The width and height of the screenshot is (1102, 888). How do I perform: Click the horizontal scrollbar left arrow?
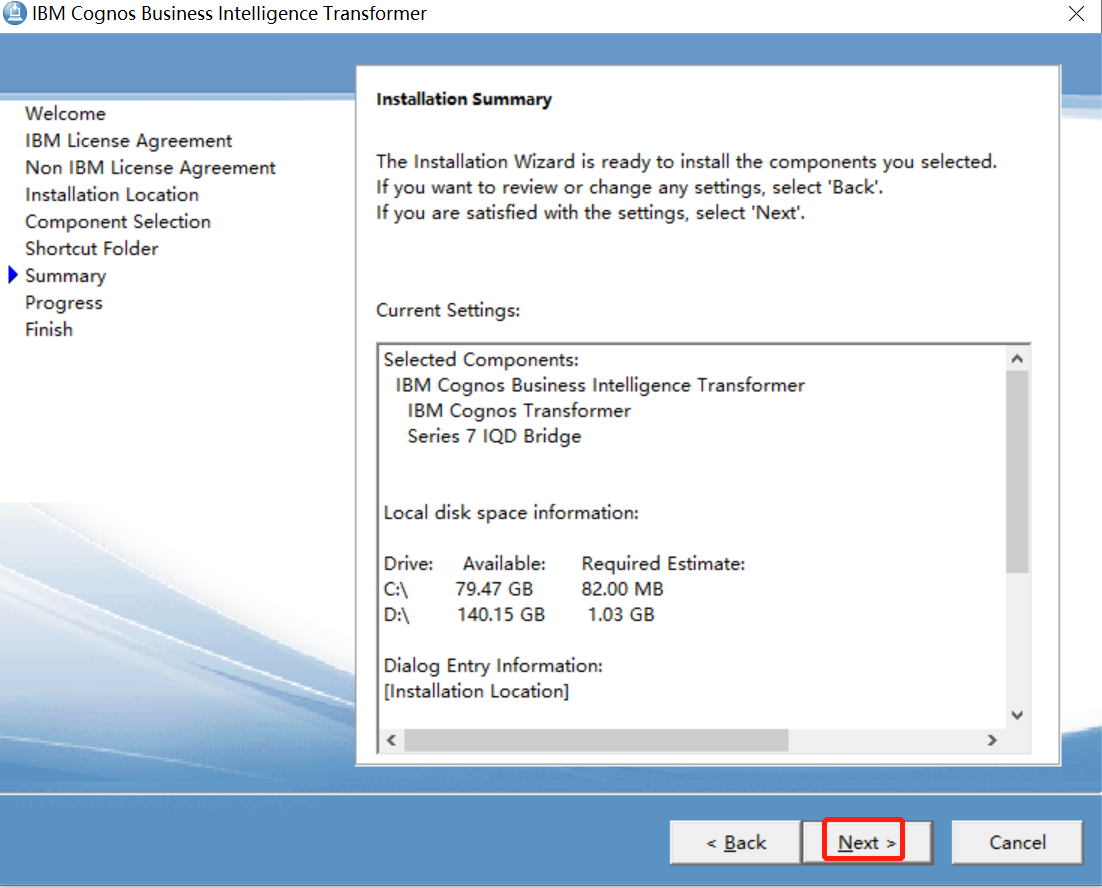point(391,740)
